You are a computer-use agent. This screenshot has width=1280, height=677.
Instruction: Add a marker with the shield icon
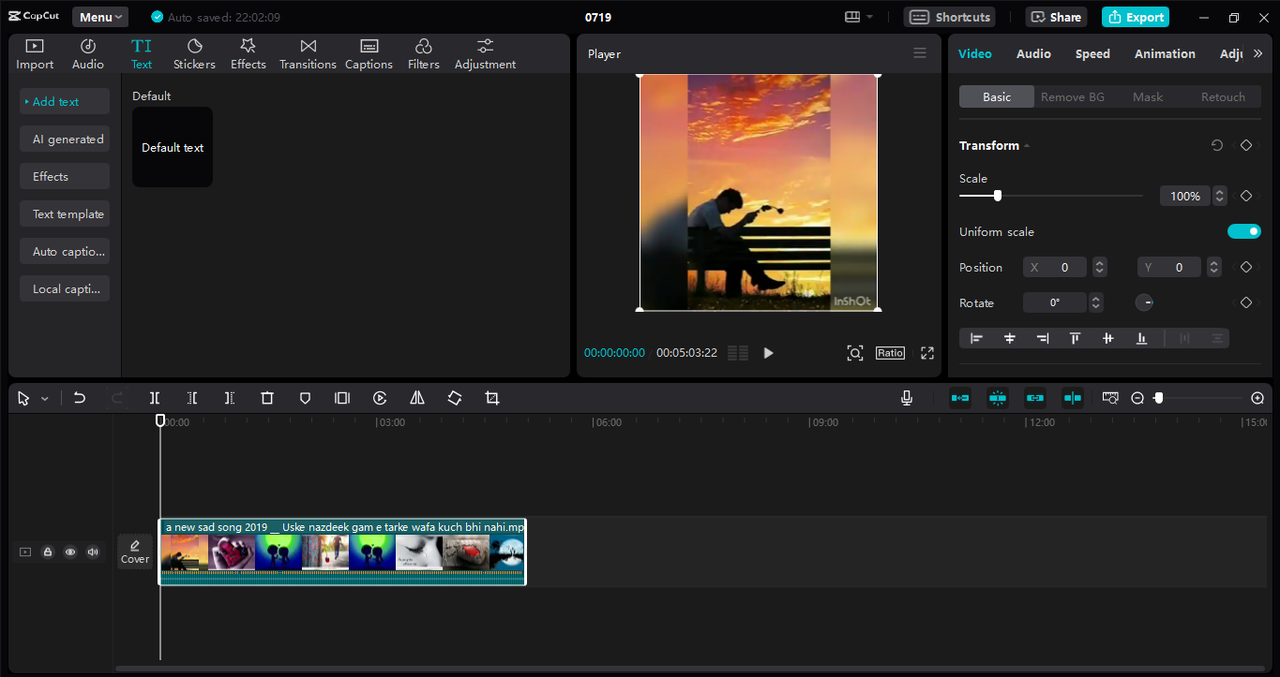coord(305,398)
